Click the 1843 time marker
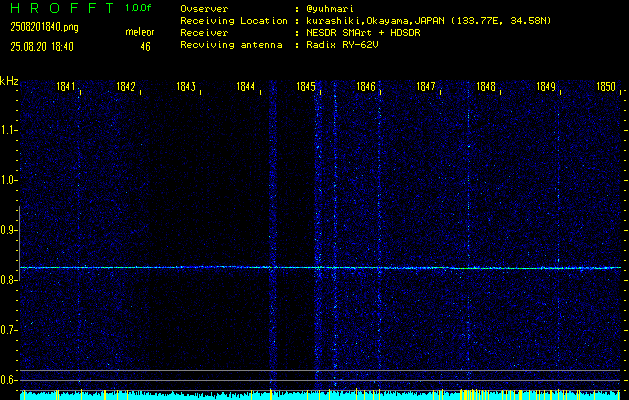The image size is (629, 400). point(186,86)
